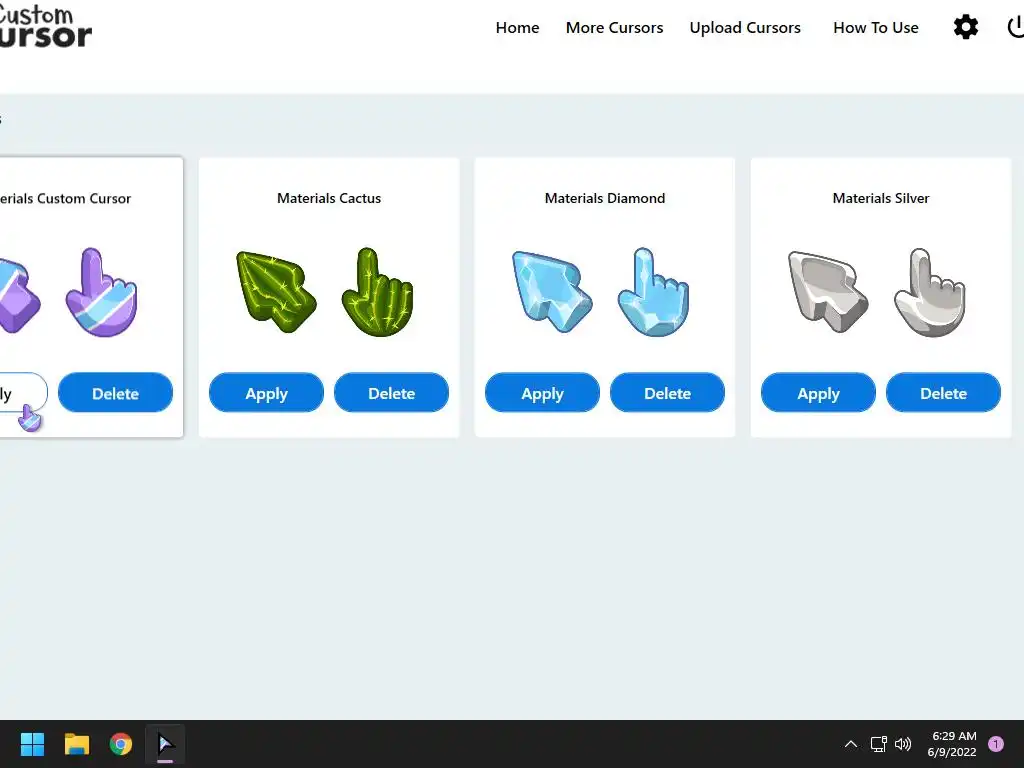Open the How To Use page
Viewport: 1024px width, 768px height.
coord(876,27)
